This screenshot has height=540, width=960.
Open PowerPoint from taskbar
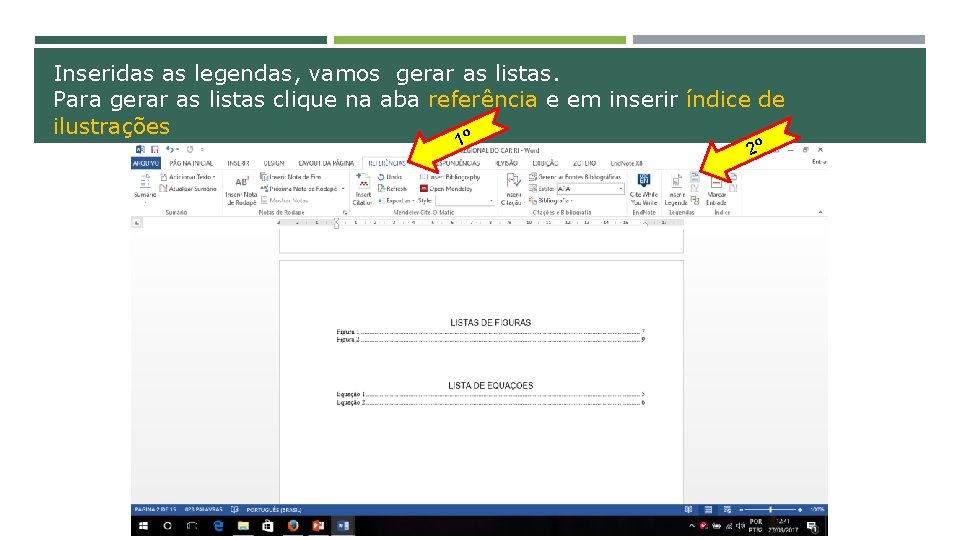coord(318,526)
